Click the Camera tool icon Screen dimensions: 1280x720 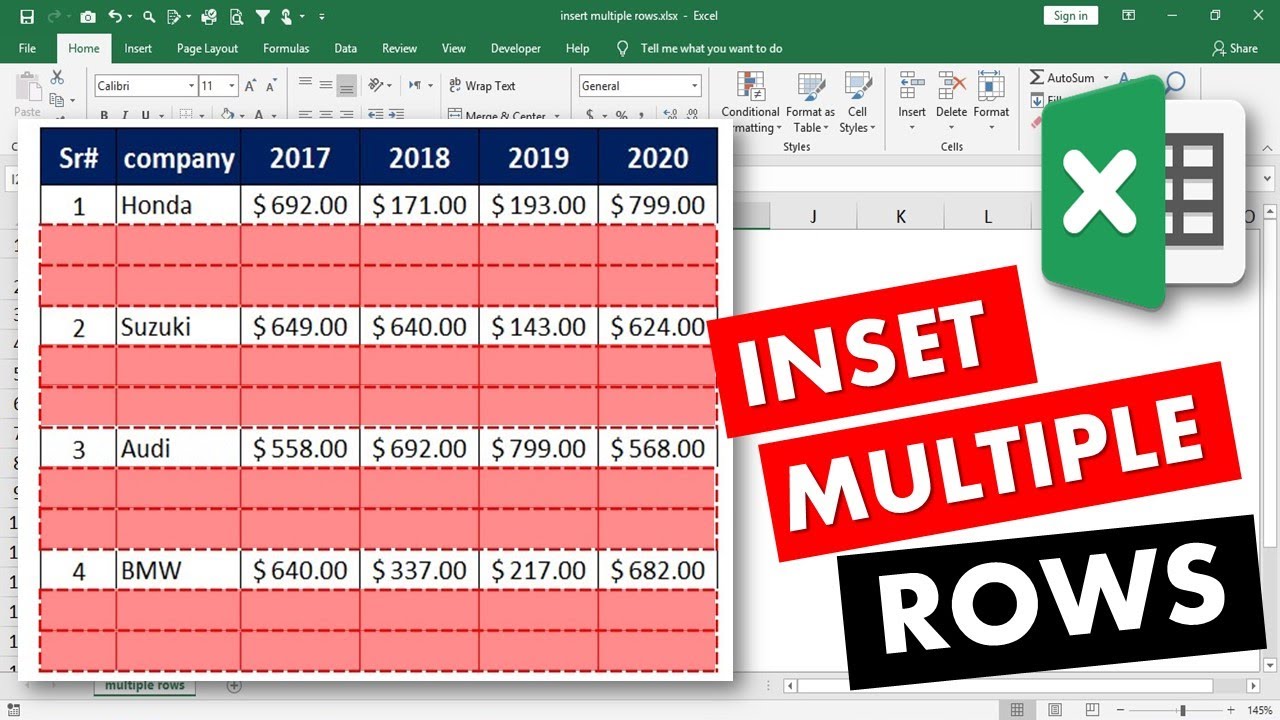(88, 16)
